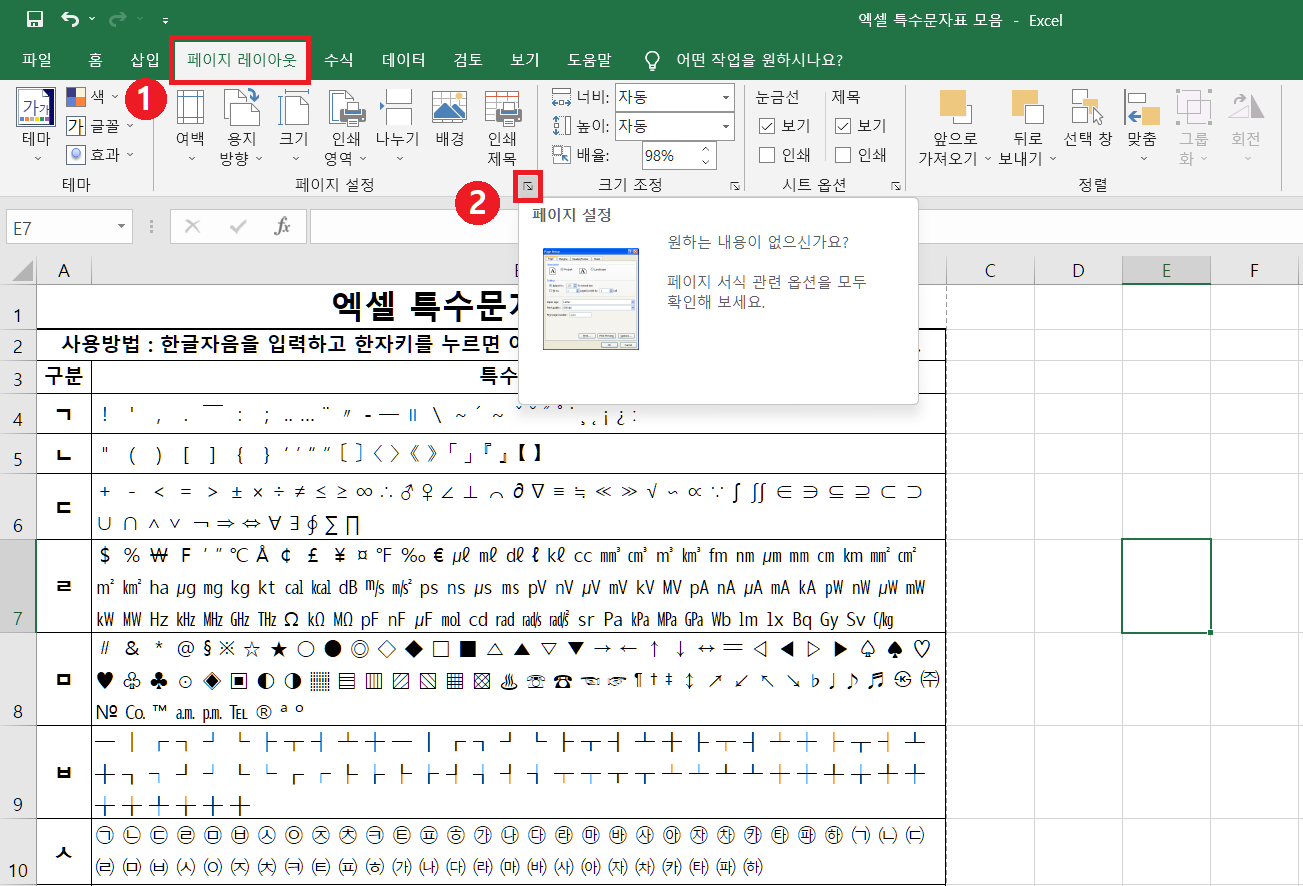Open the 너비 (Width) dropdown

(x=725, y=97)
